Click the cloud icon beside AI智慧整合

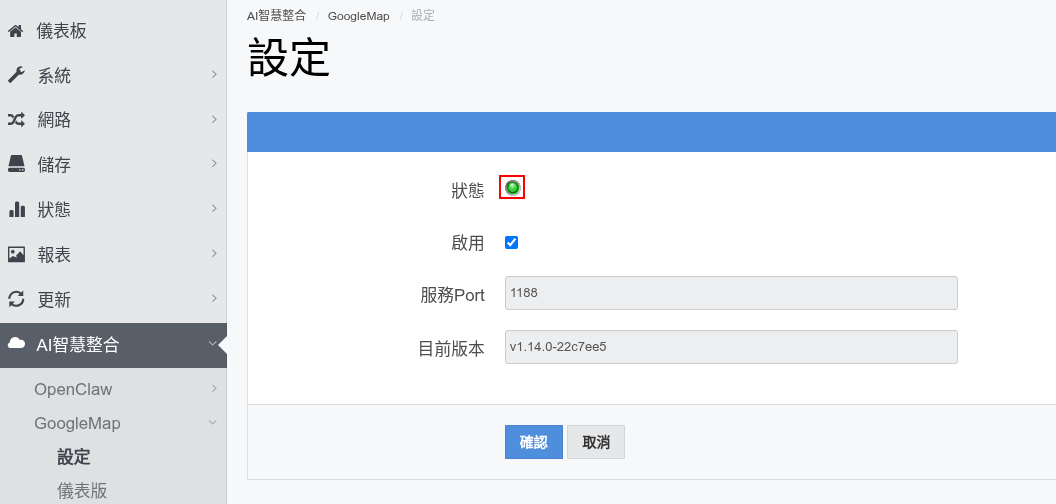[x=15, y=344]
